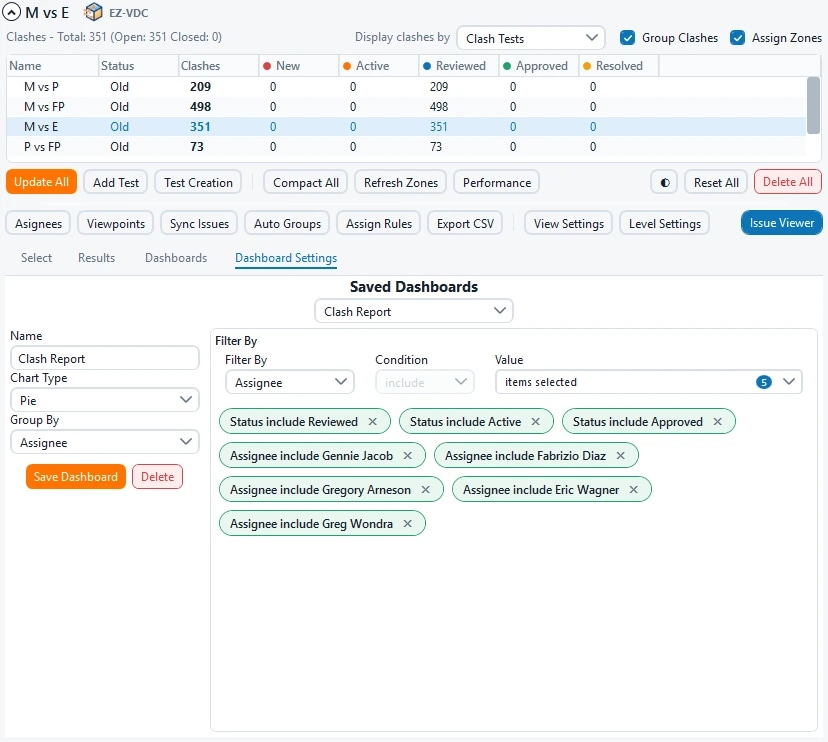Screen dimensions: 828x742
Task: Remove the Assignee include Eric Wagner chip
Action: click(x=634, y=490)
